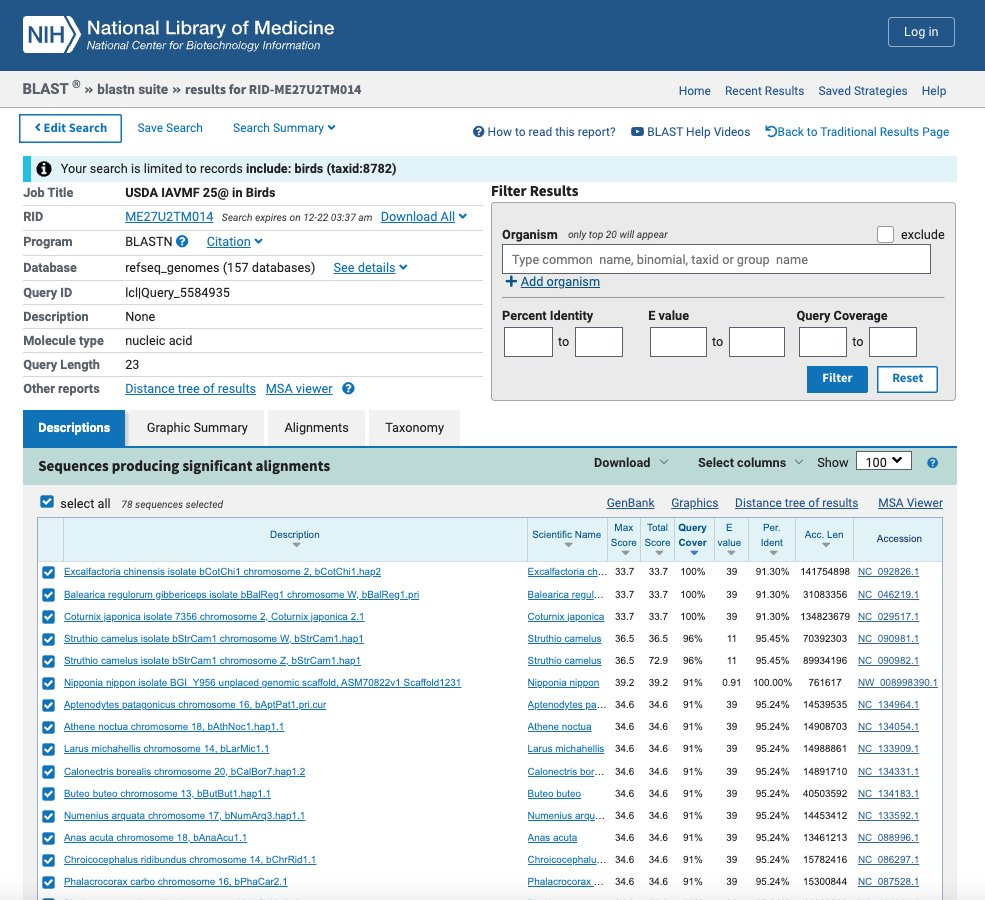Sort by Per. Ident column arrow
Viewport: 985px width, 900px height.
tap(773, 553)
